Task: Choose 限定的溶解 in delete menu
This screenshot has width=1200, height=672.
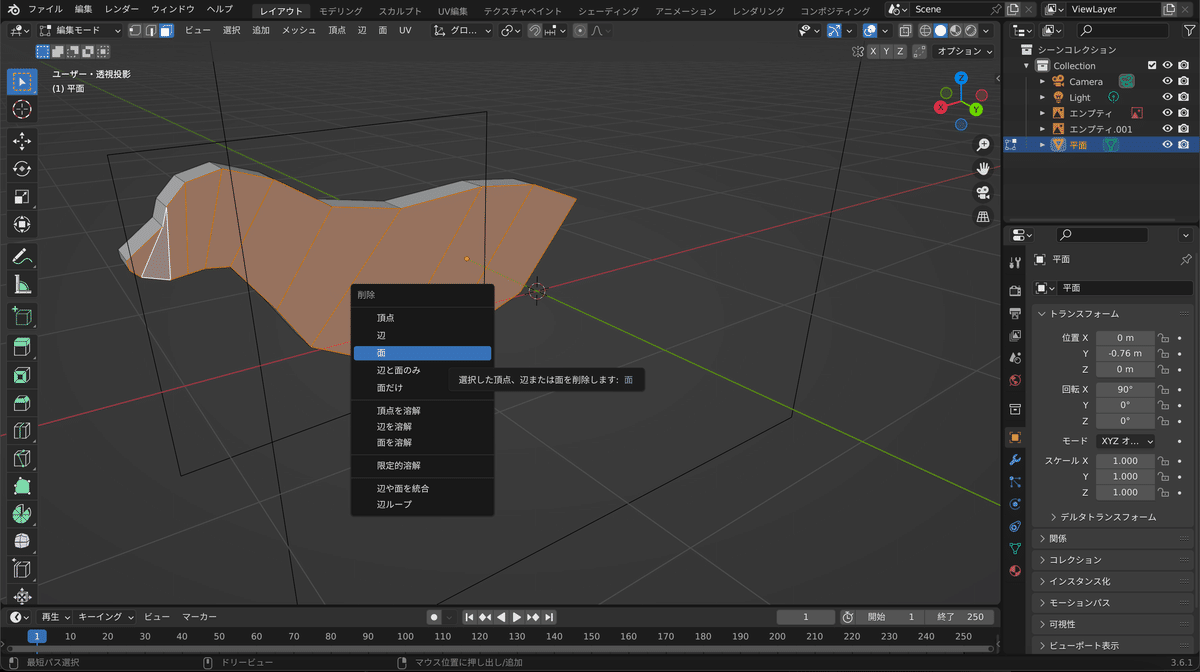Action: pyautogui.click(x=422, y=466)
